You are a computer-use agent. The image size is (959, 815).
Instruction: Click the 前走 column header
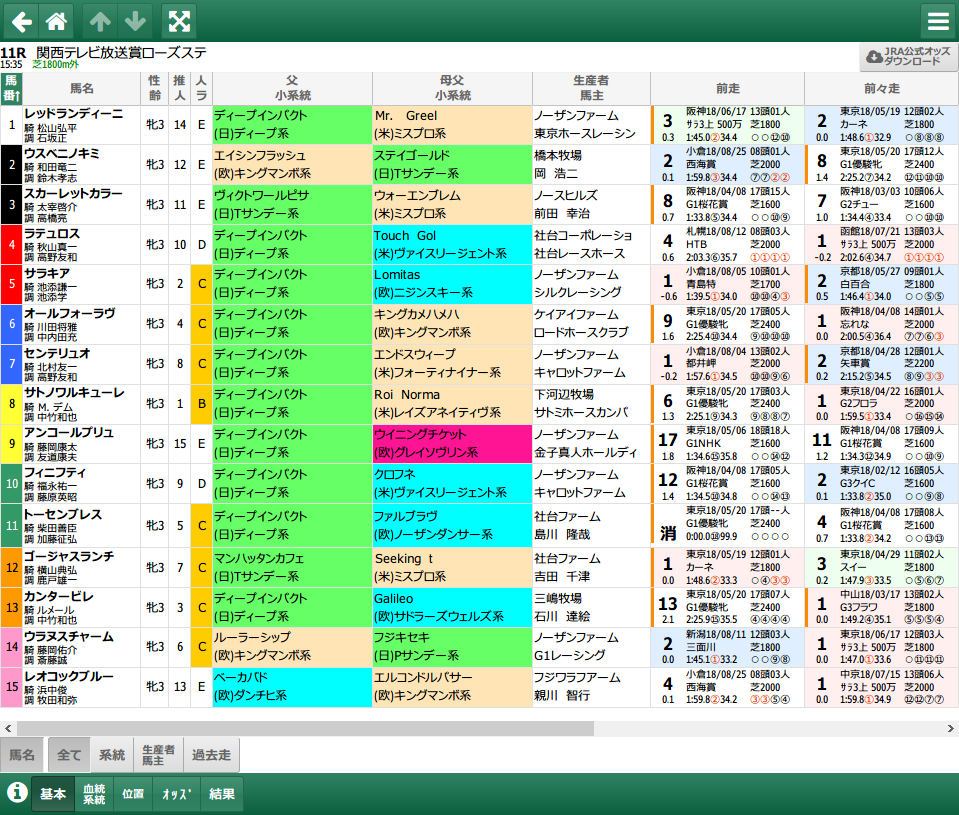[727, 88]
